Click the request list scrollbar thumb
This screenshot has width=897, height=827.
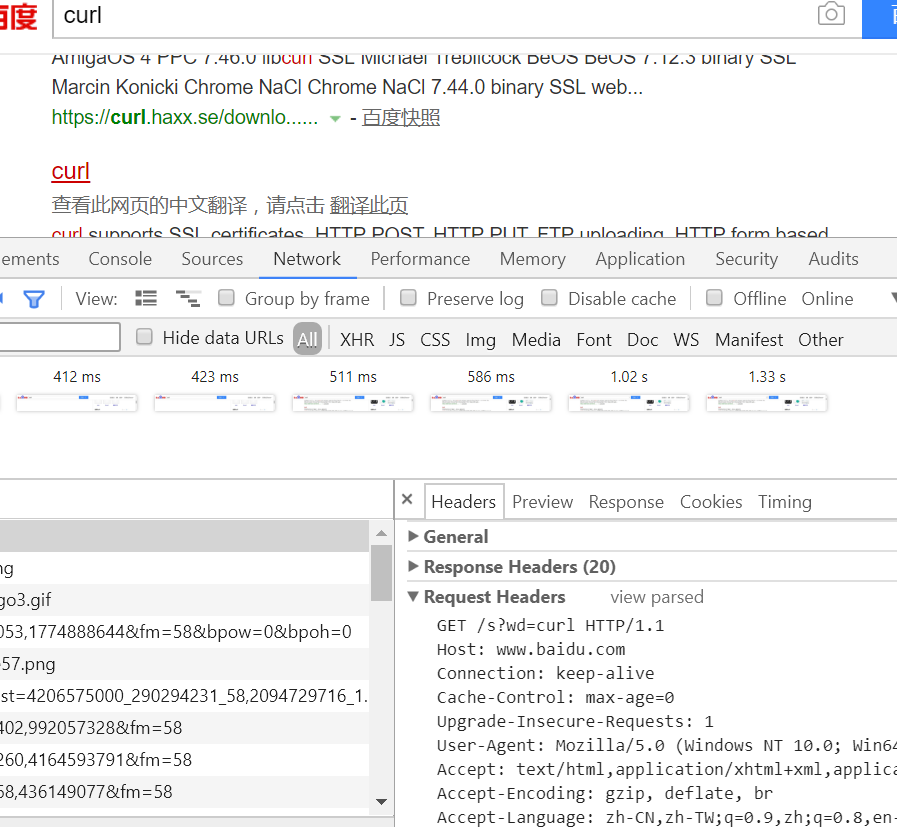382,573
